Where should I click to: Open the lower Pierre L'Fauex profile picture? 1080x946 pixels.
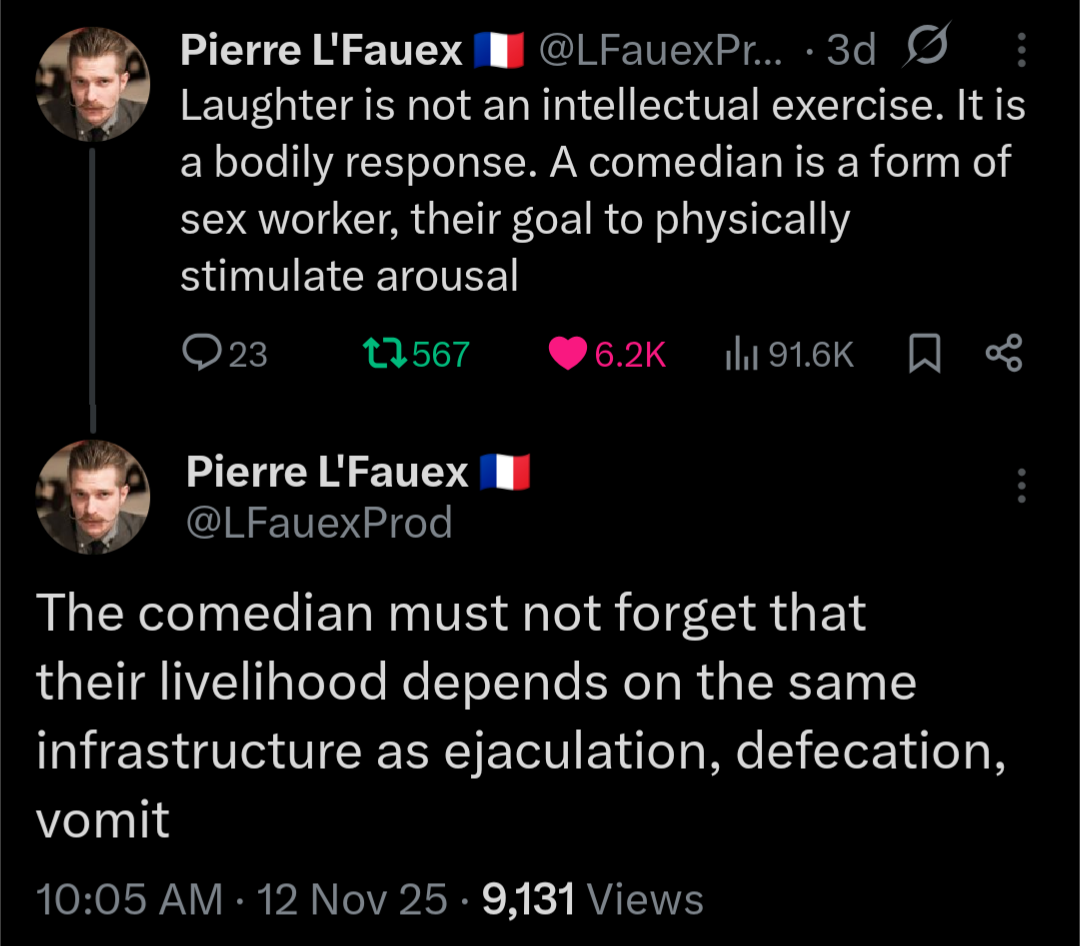(93, 497)
